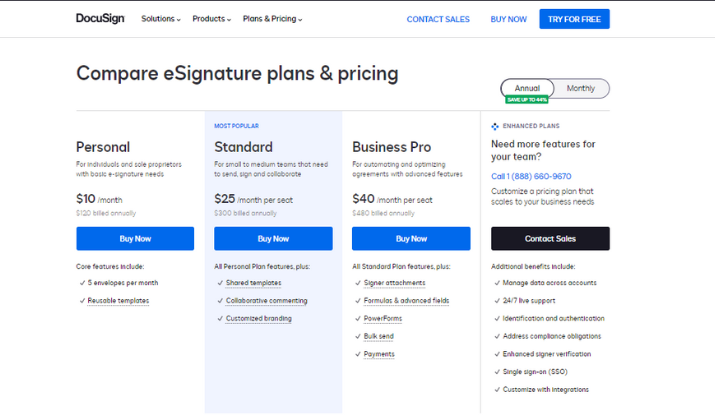Click the Enhanced Plans icon

[x=495, y=126]
